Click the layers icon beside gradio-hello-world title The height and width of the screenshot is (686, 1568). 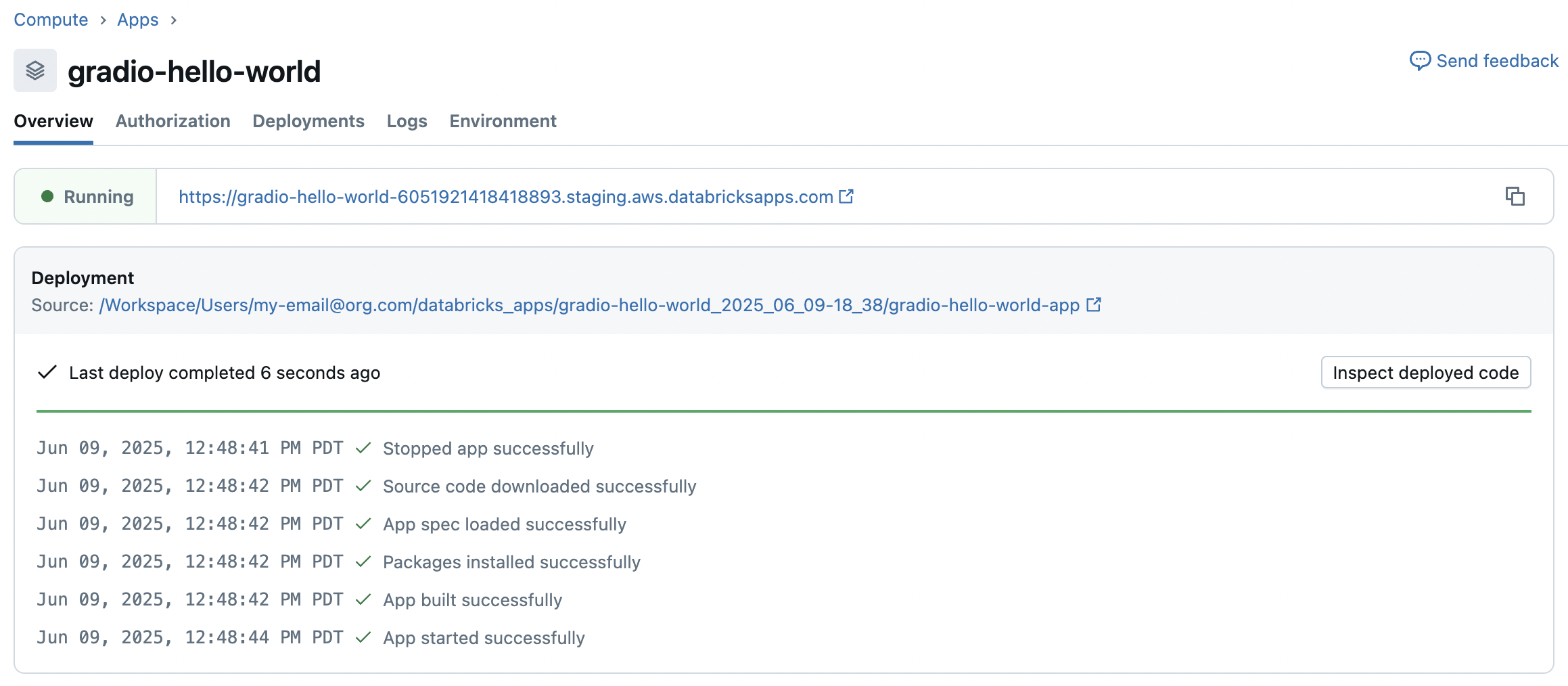[34, 70]
